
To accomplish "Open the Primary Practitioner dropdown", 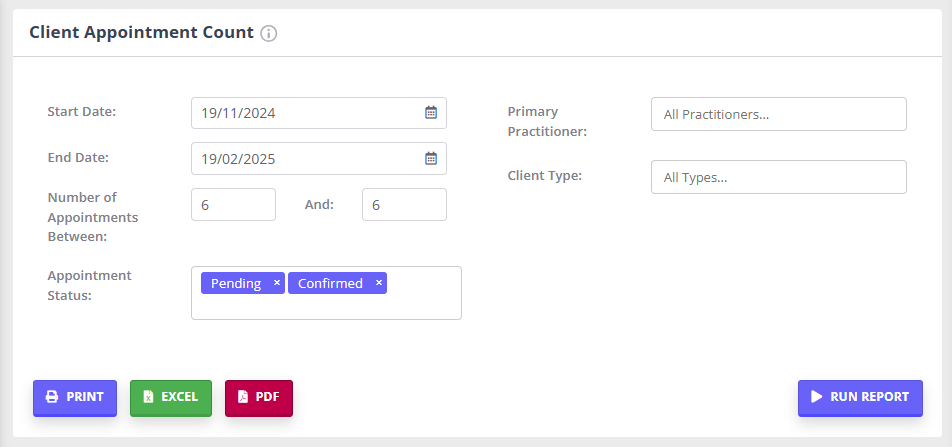I will [778, 114].
